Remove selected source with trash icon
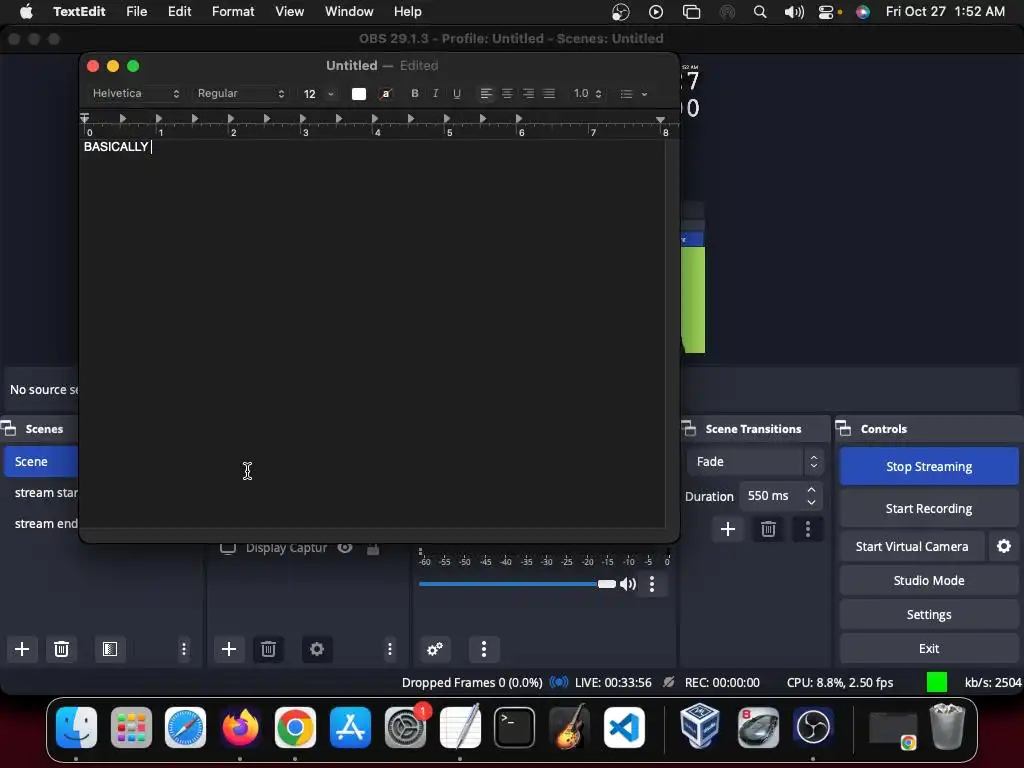Screen dimensions: 1024x768 pyautogui.click(x=268, y=649)
